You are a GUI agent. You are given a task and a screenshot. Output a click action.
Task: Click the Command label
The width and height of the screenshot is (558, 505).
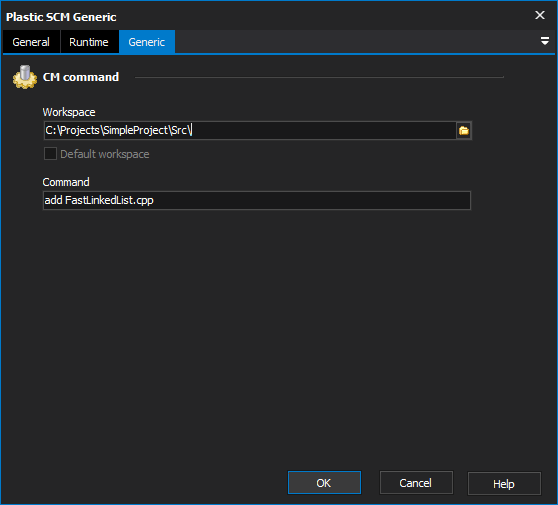[66, 182]
